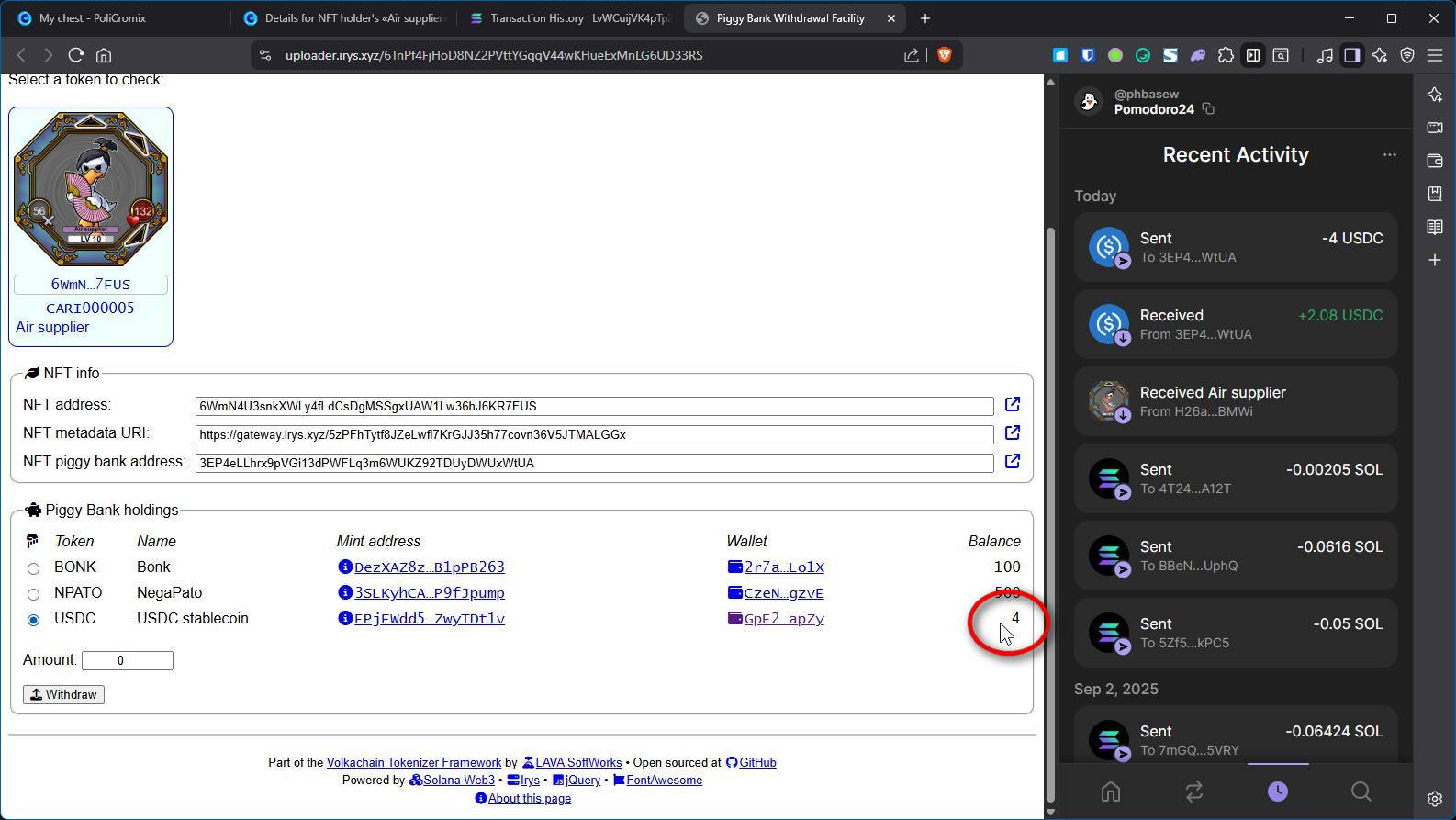This screenshot has width=1456, height=820.
Task: Open USDC wallet link GpE2…apZy
Action: point(784,619)
